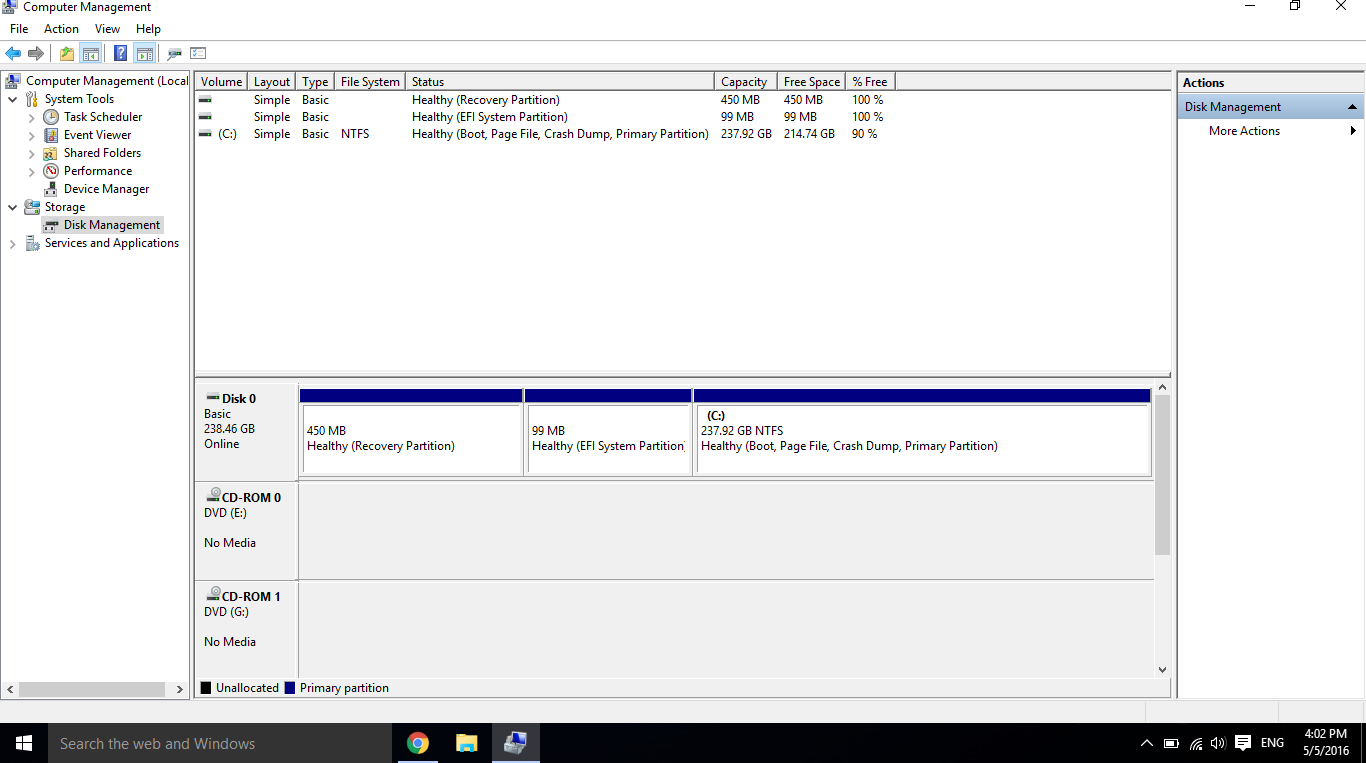Select the 450 MB Recovery Partition block
Screen dimensions: 1366x763
pyautogui.click(x=411, y=438)
